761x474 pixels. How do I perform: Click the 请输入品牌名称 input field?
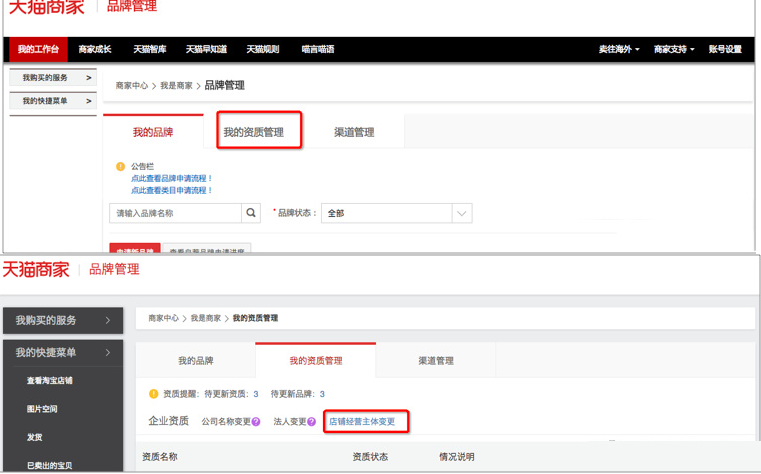176,213
